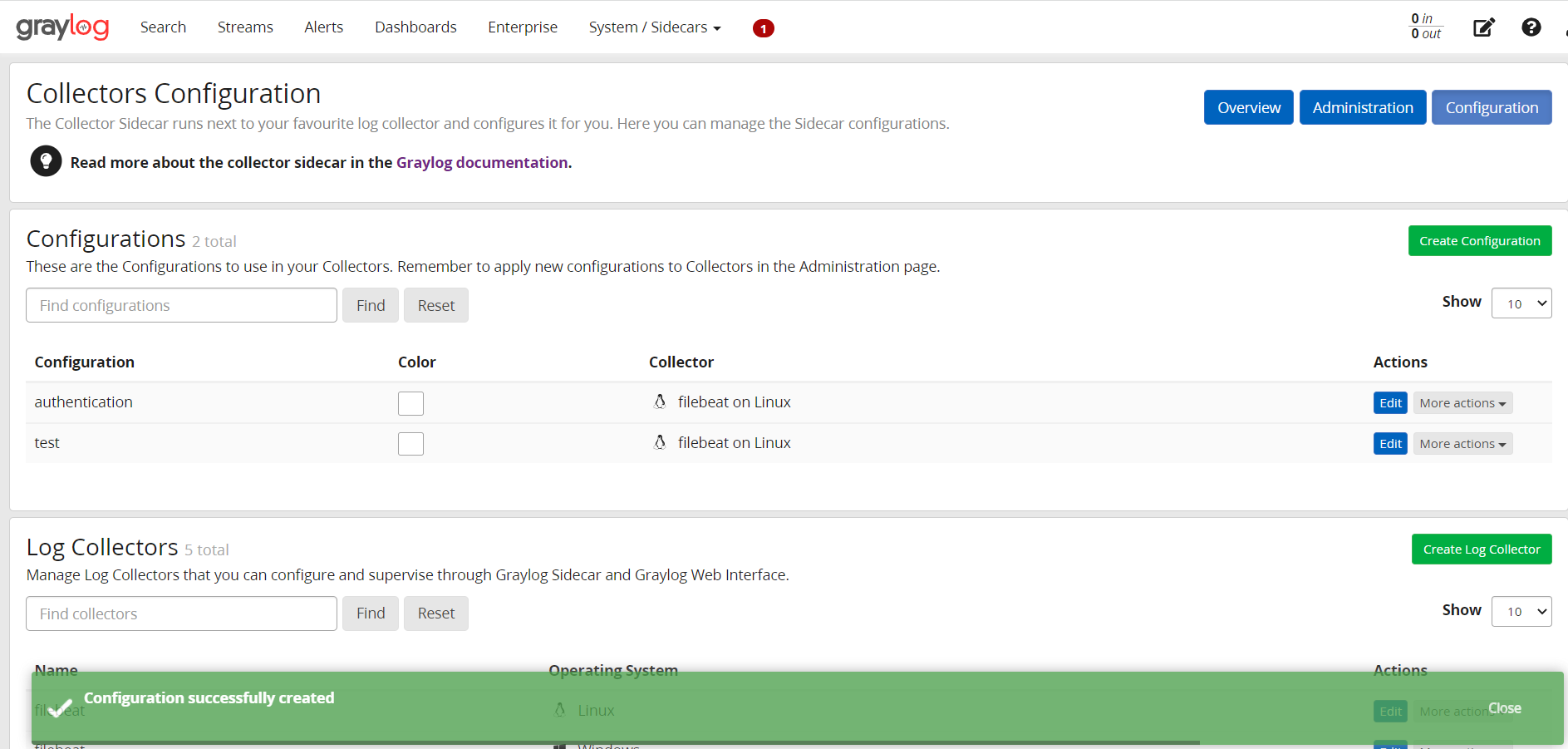Screen dimensions: 1568x749
Task: Open the Enterprise menu item
Action: click(523, 27)
